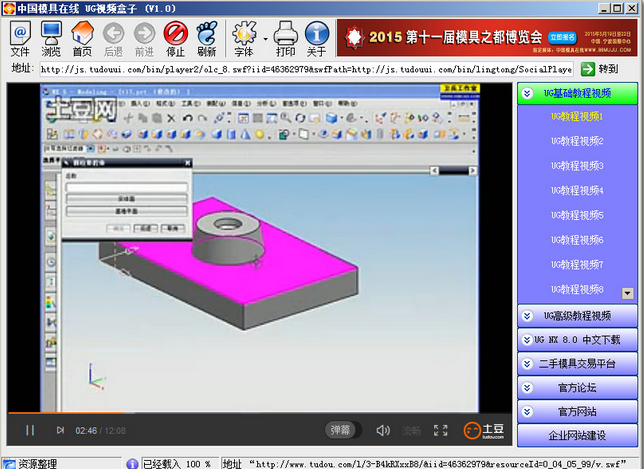Image resolution: width=644 pixels, height=469 pixels.
Task: Click the 后退 back arrow icon
Action: [113, 39]
